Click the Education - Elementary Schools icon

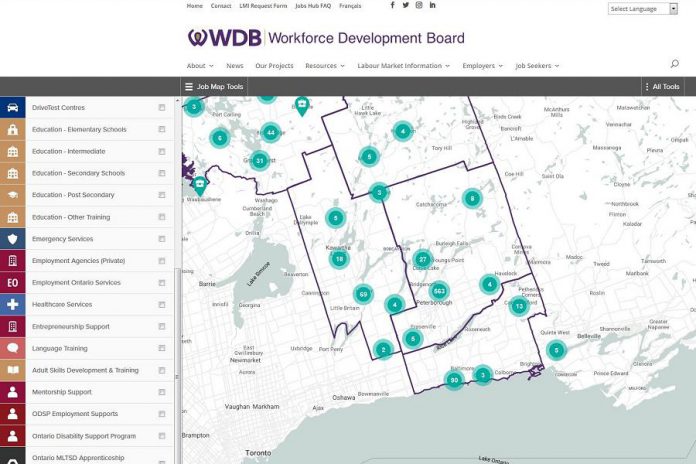pyautogui.click(x=12, y=129)
